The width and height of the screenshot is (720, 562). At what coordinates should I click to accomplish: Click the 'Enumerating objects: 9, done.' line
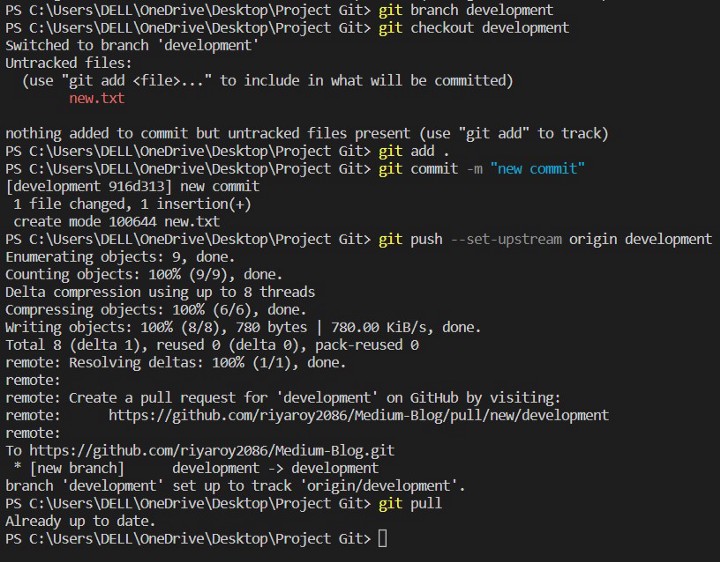point(120,257)
